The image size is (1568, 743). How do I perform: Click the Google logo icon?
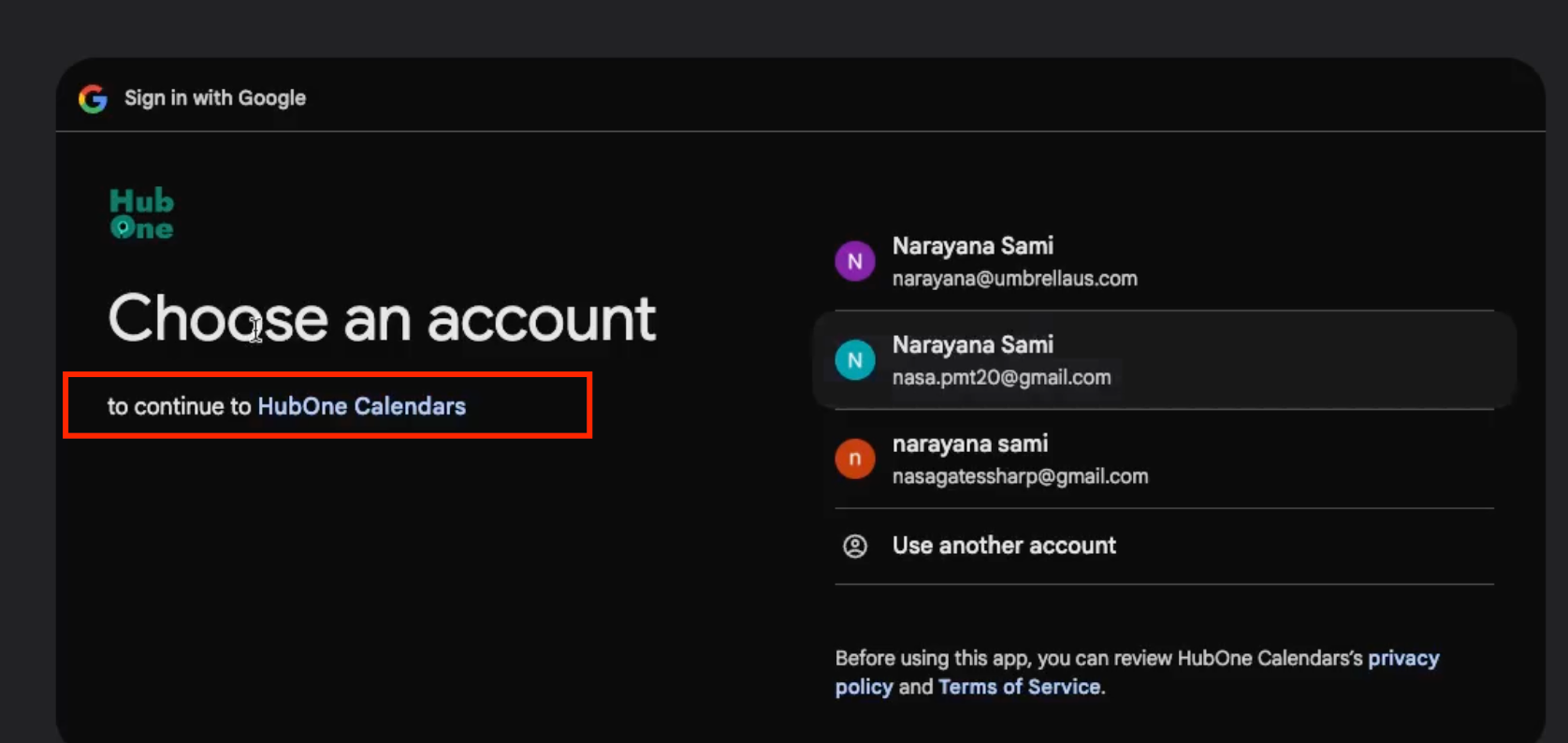tap(93, 98)
